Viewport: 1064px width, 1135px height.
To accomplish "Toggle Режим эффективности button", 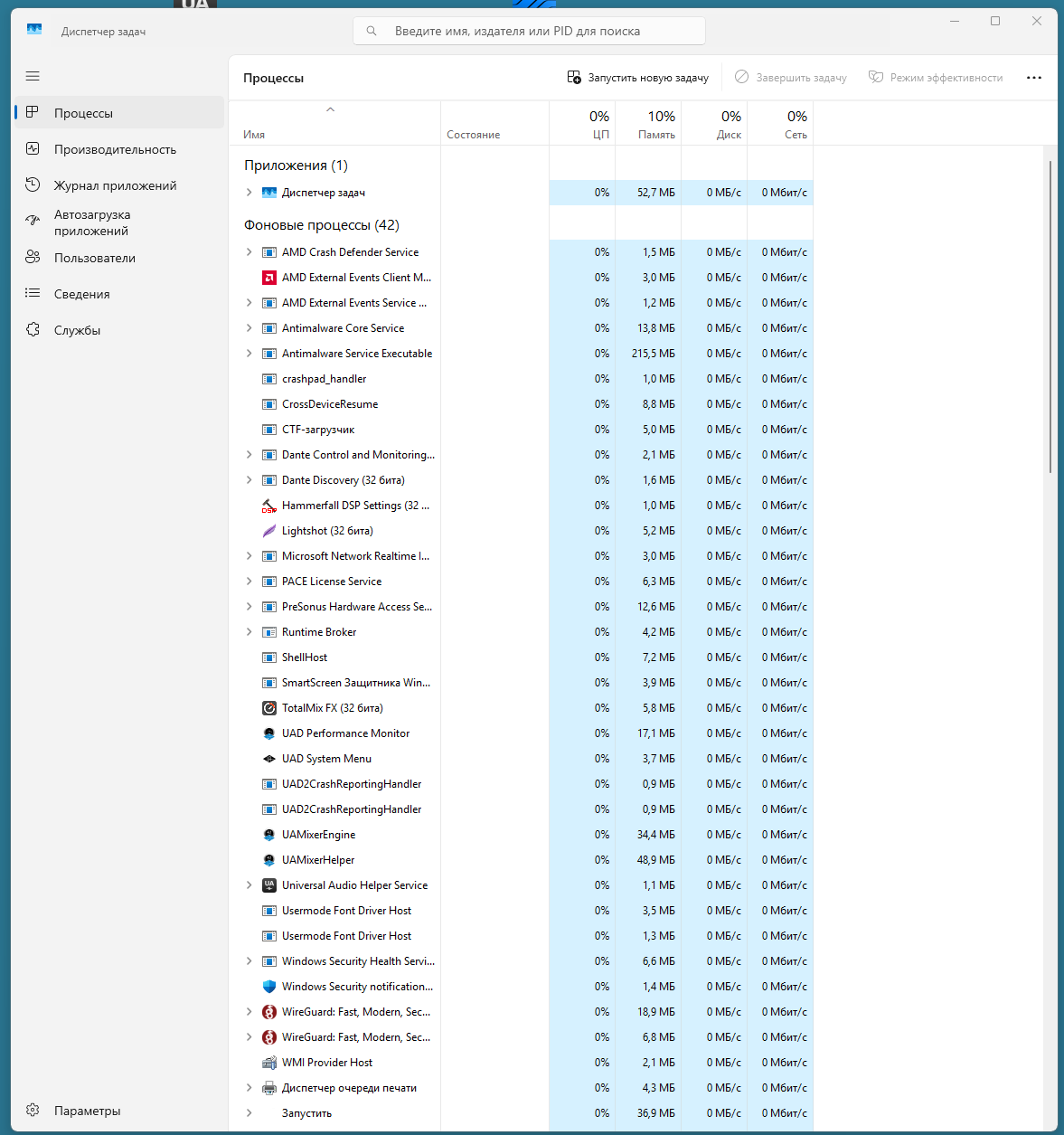I will click(x=936, y=78).
